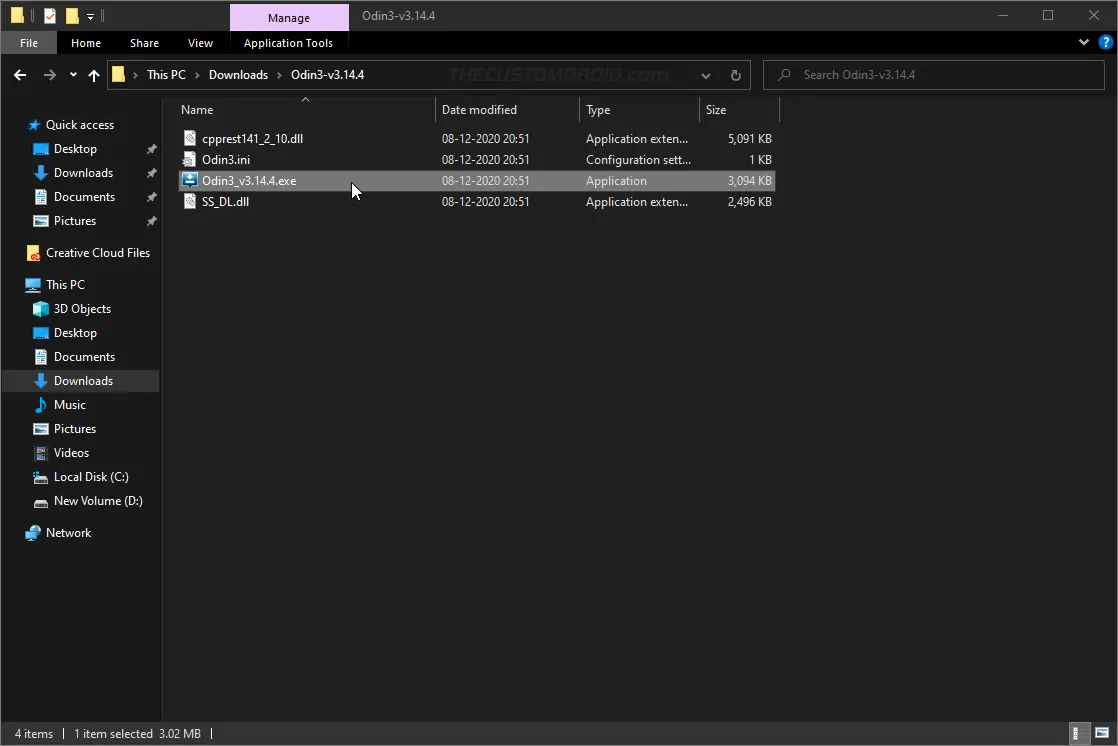Viewport: 1118px width, 746px height.
Task: Open the Application Tools ribbon tab
Action: (x=289, y=43)
